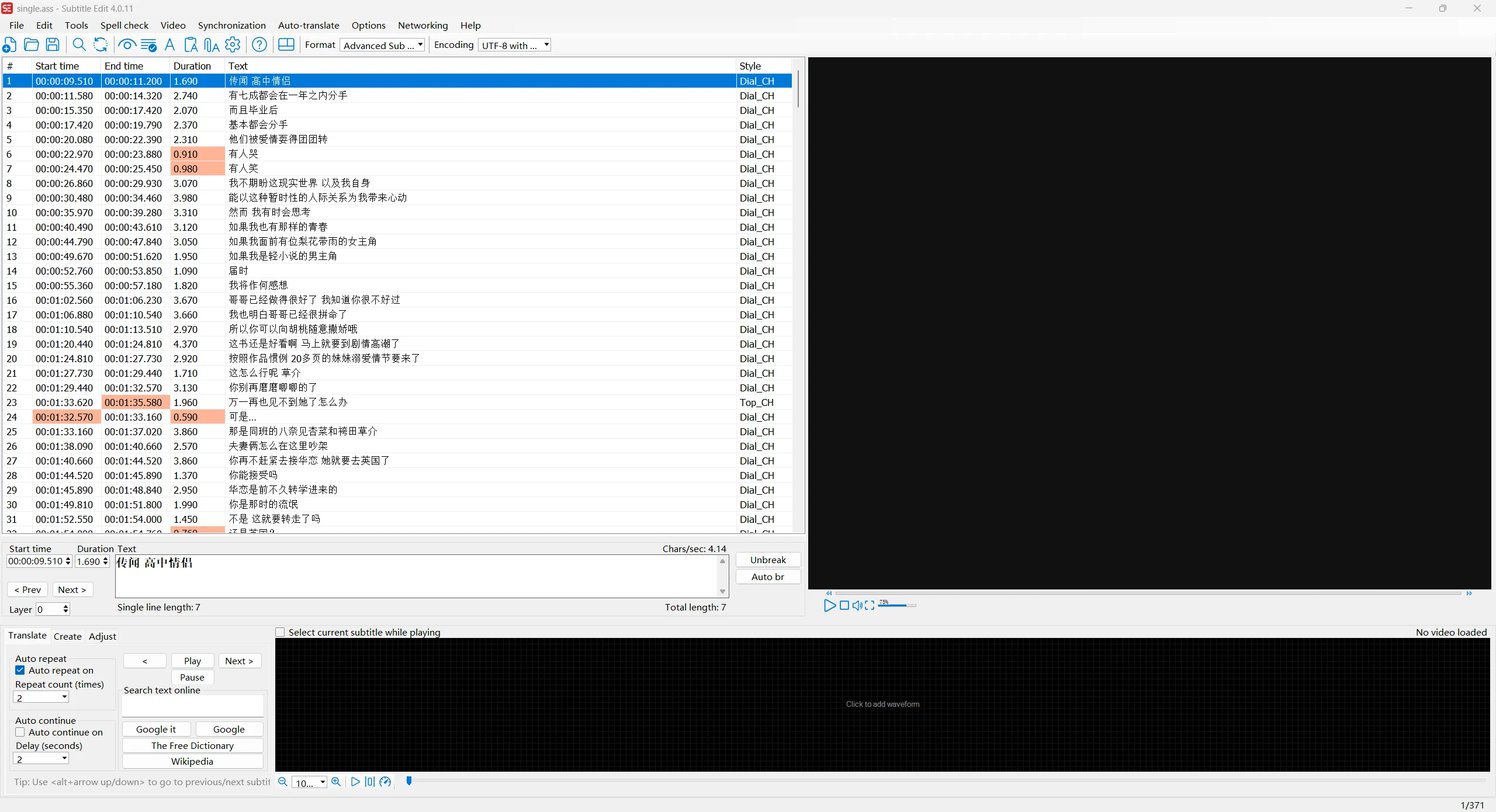Adjust the video volume slider at 75%
Viewport: 1496px width, 812px height.
897,605
